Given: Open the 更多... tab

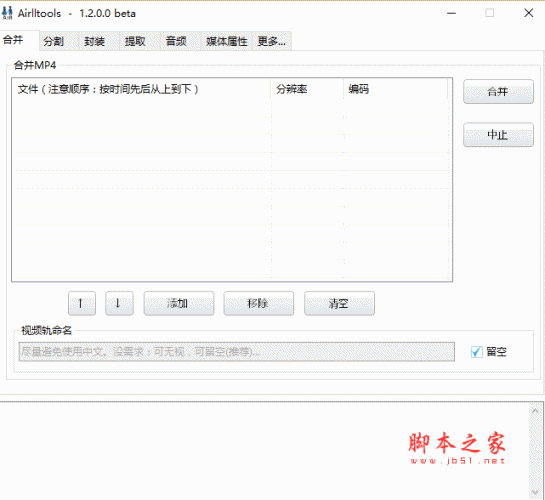Looking at the screenshot, I should click(271, 41).
